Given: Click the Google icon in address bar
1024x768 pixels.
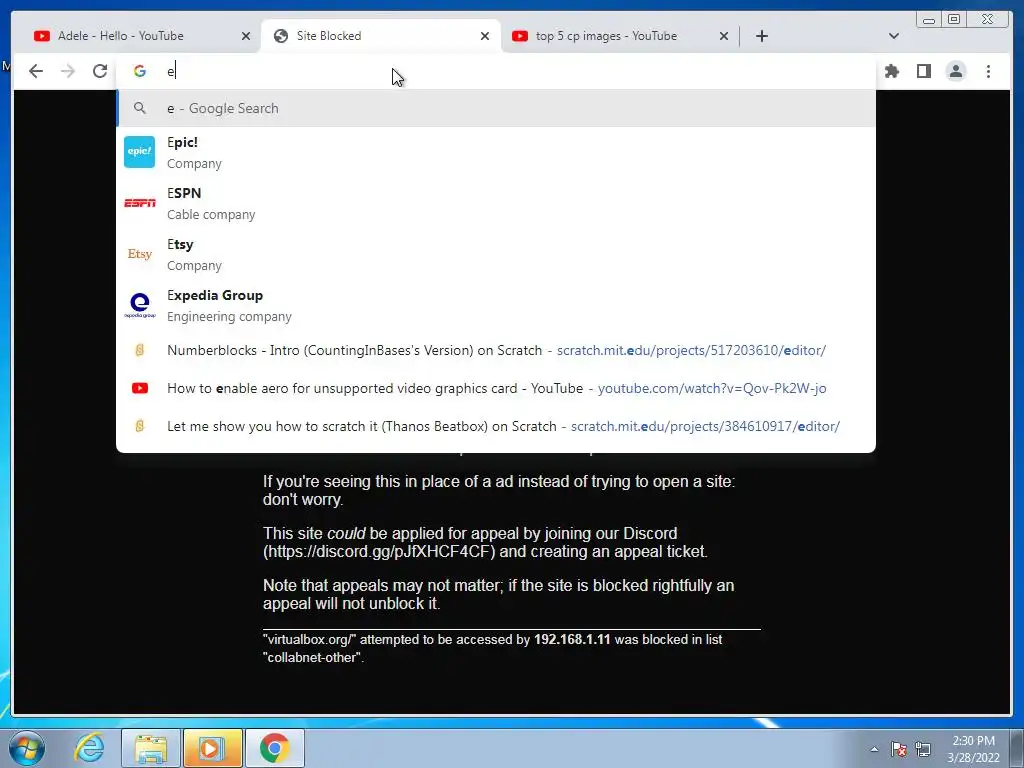Looking at the screenshot, I should (140, 71).
